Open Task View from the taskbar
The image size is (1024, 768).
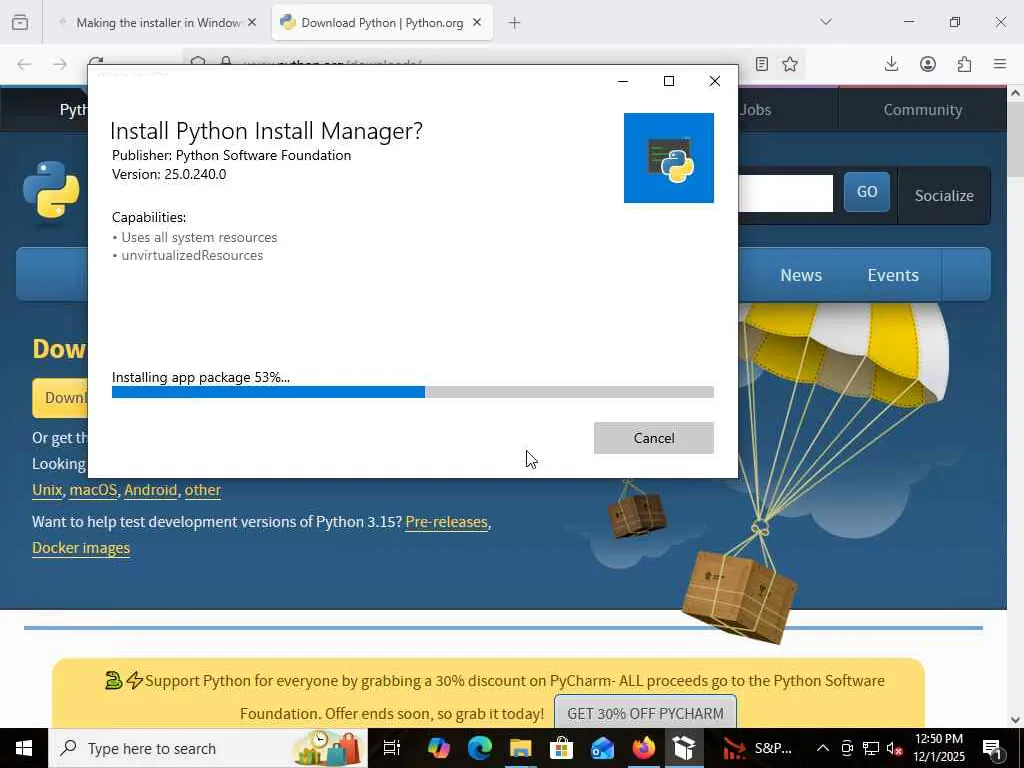(x=391, y=748)
